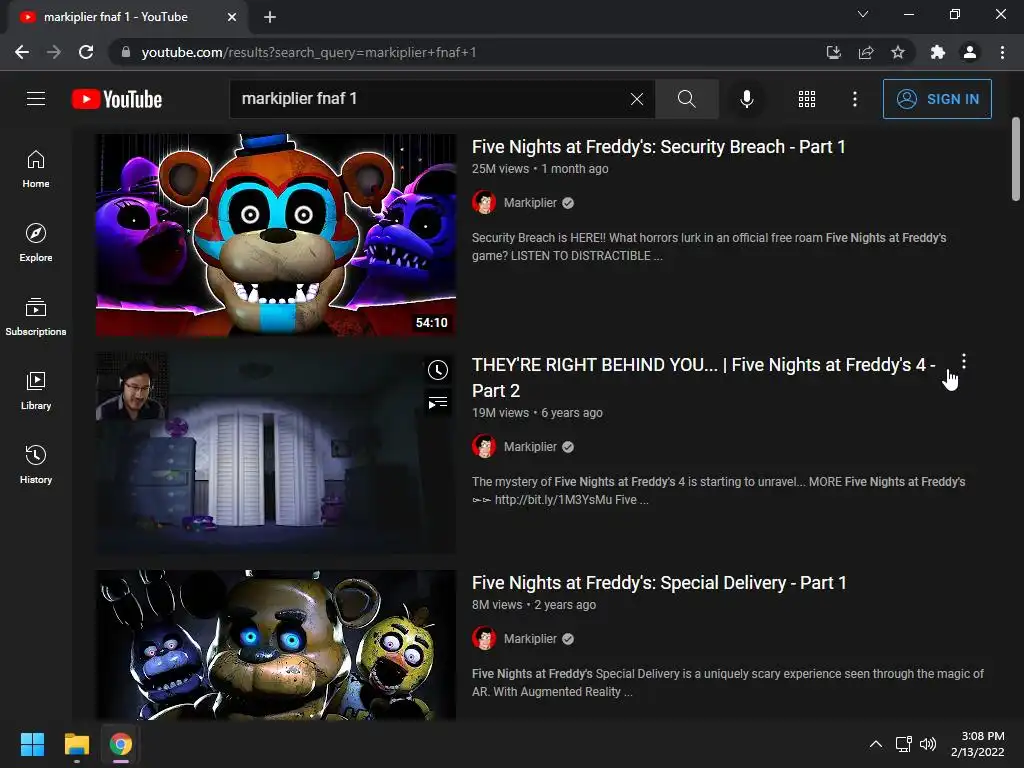Viewport: 1024px width, 768px height.
Task: Click the browser address bar URL
Action: click(x=309, y=52)
